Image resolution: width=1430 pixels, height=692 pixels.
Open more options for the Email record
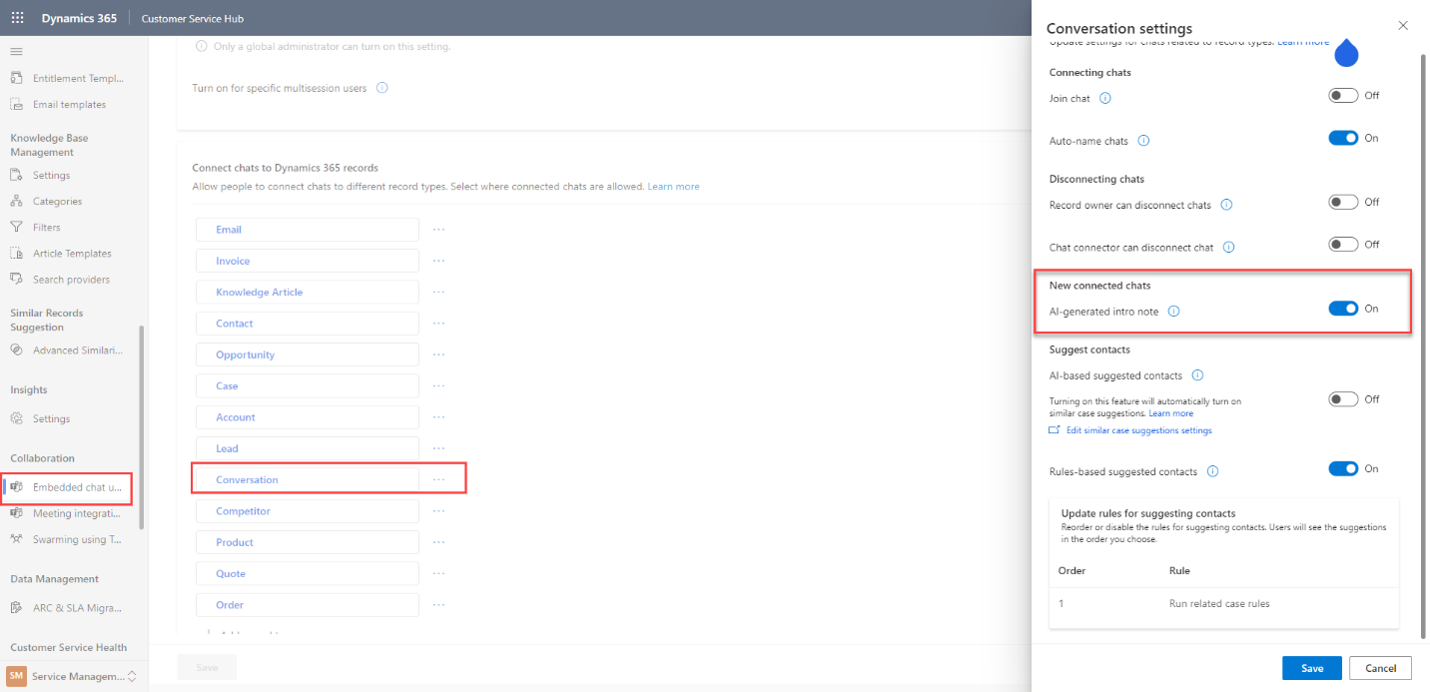click(x=438, y=229)
